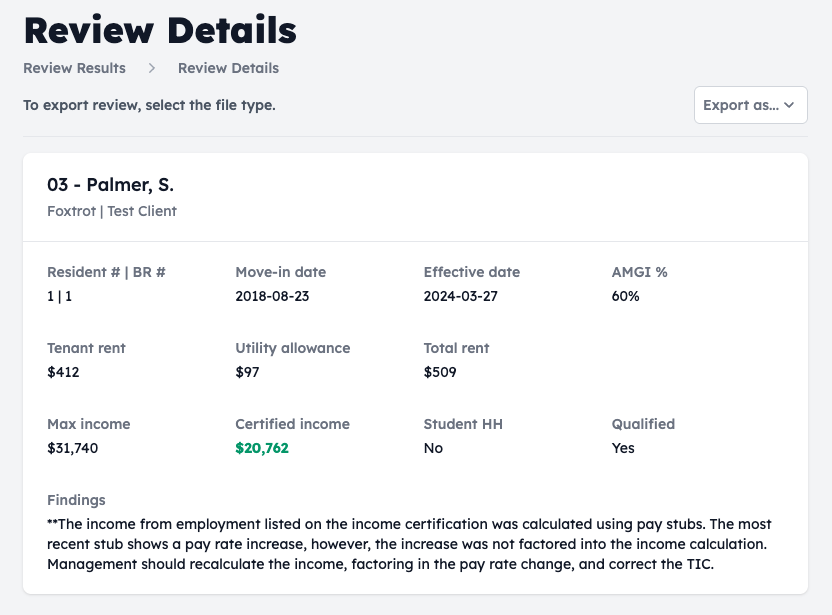Click the Review Details page title
The width and height of the screenshot is (832, 615).
(160, 30)
